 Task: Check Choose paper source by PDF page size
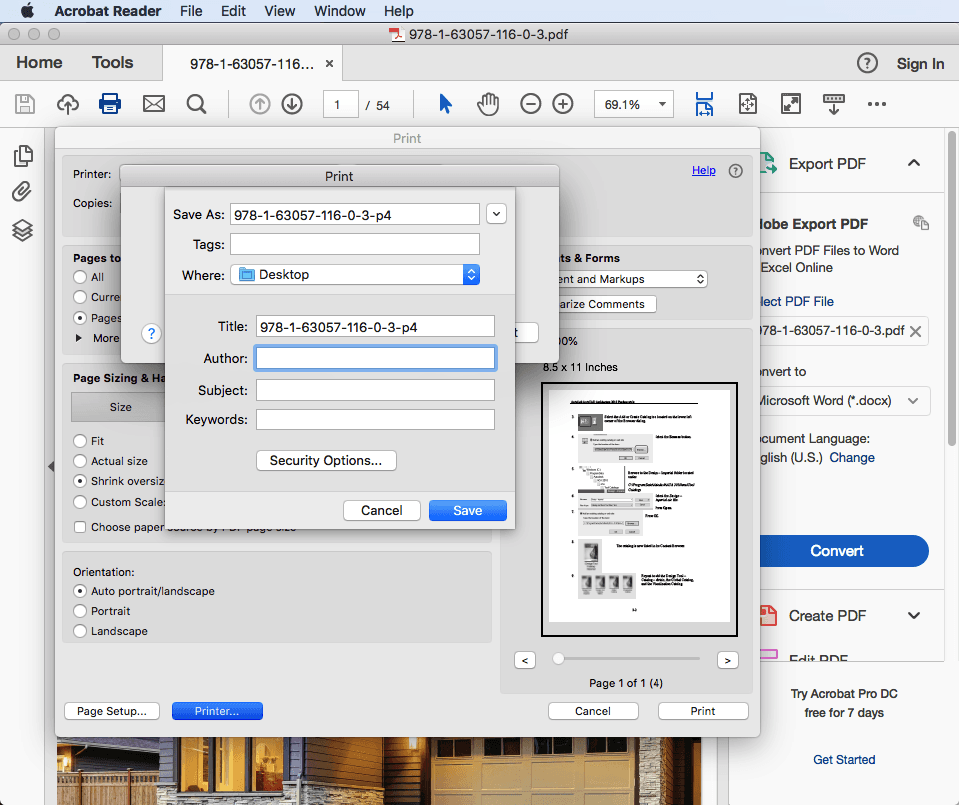79,526
